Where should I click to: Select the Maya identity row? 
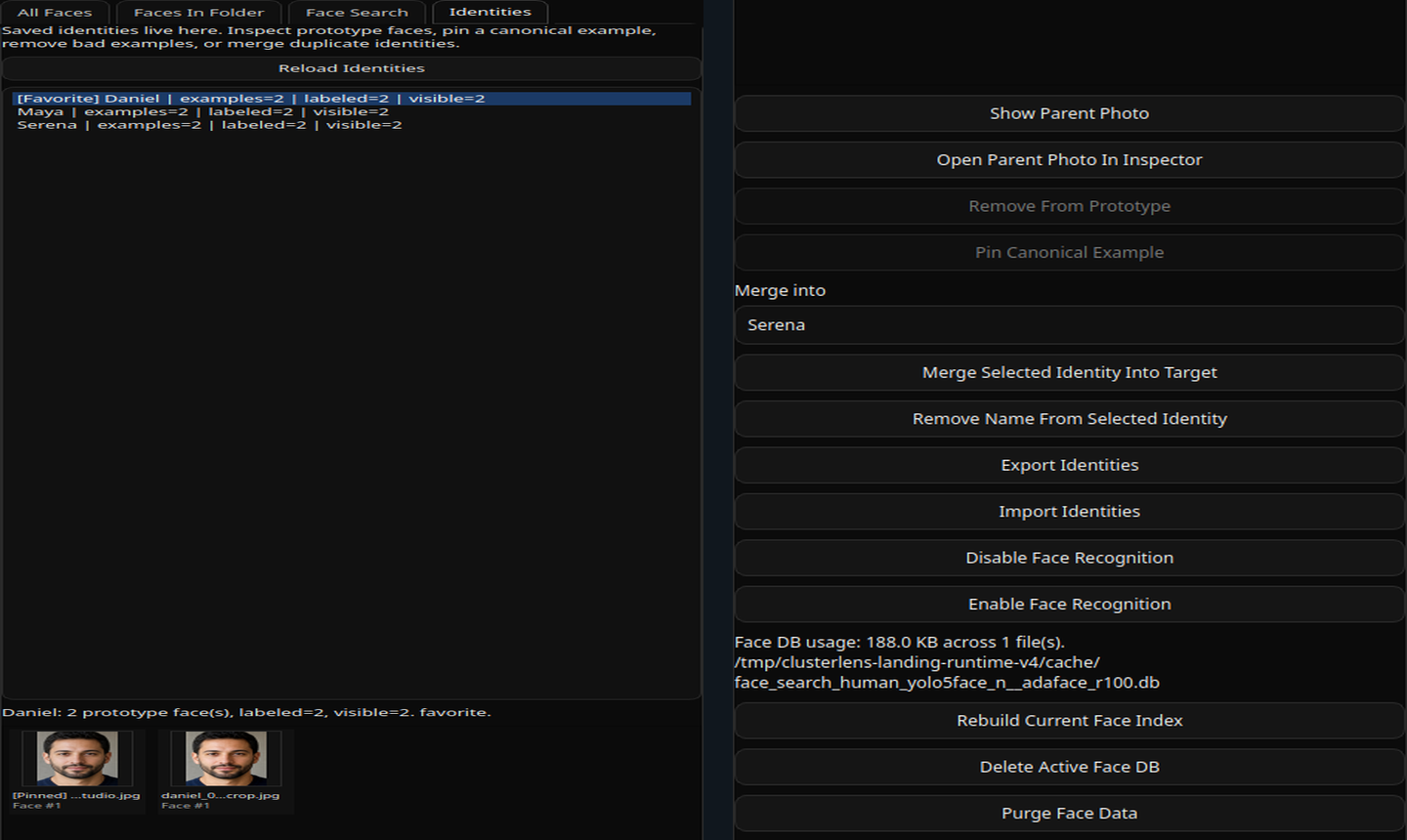tap(352, 111)
